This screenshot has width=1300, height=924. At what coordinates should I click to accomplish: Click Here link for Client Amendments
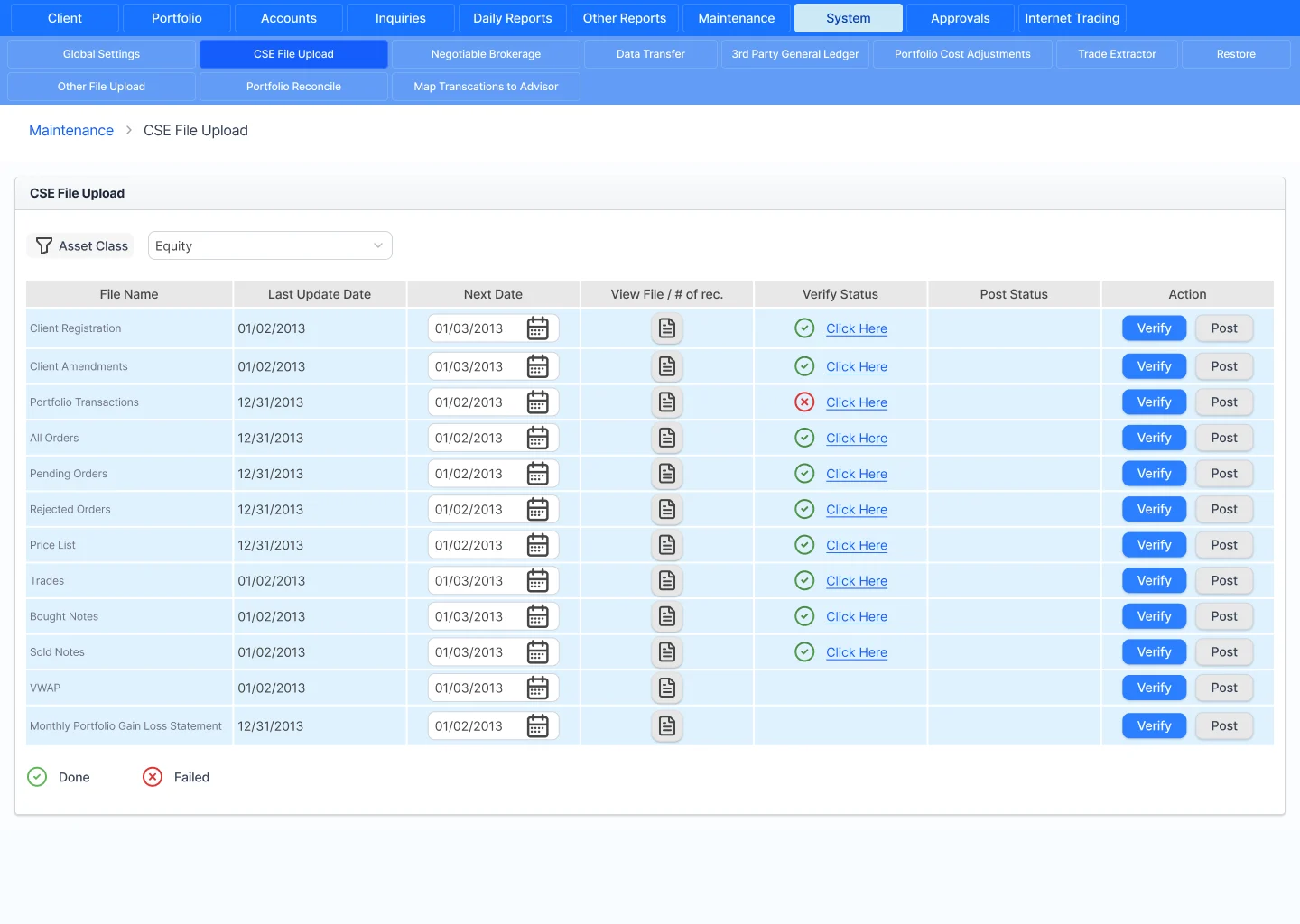pyautogui.click(x=857, y=366)
